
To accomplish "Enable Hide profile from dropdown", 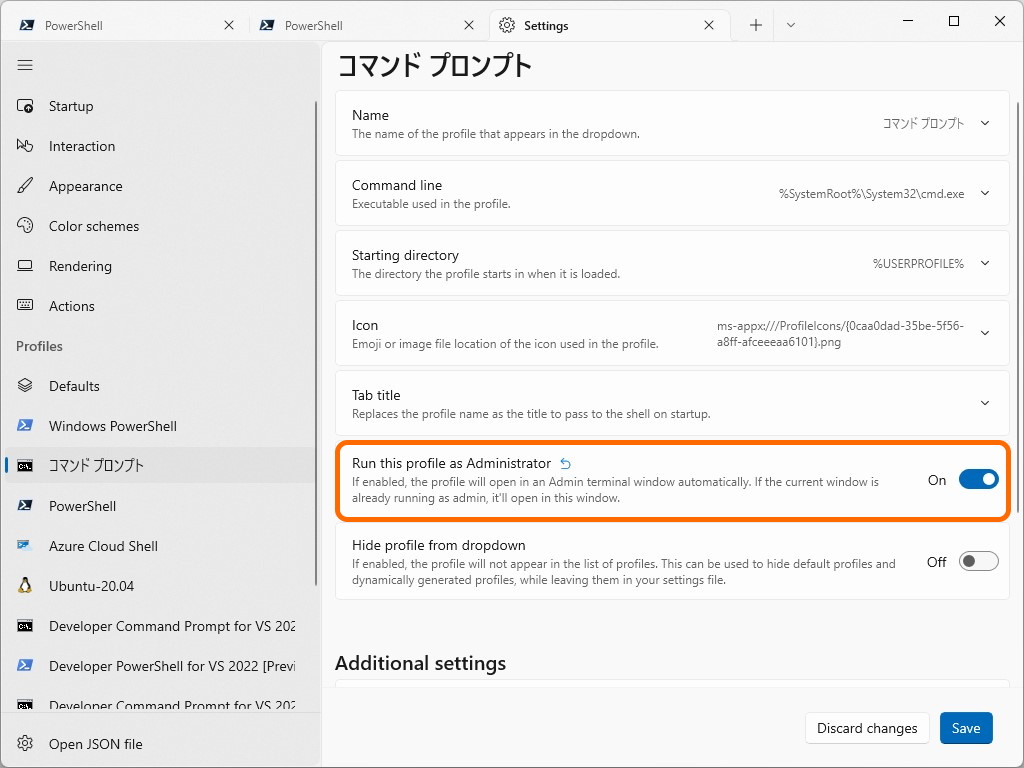I will [x=978, y=561].
